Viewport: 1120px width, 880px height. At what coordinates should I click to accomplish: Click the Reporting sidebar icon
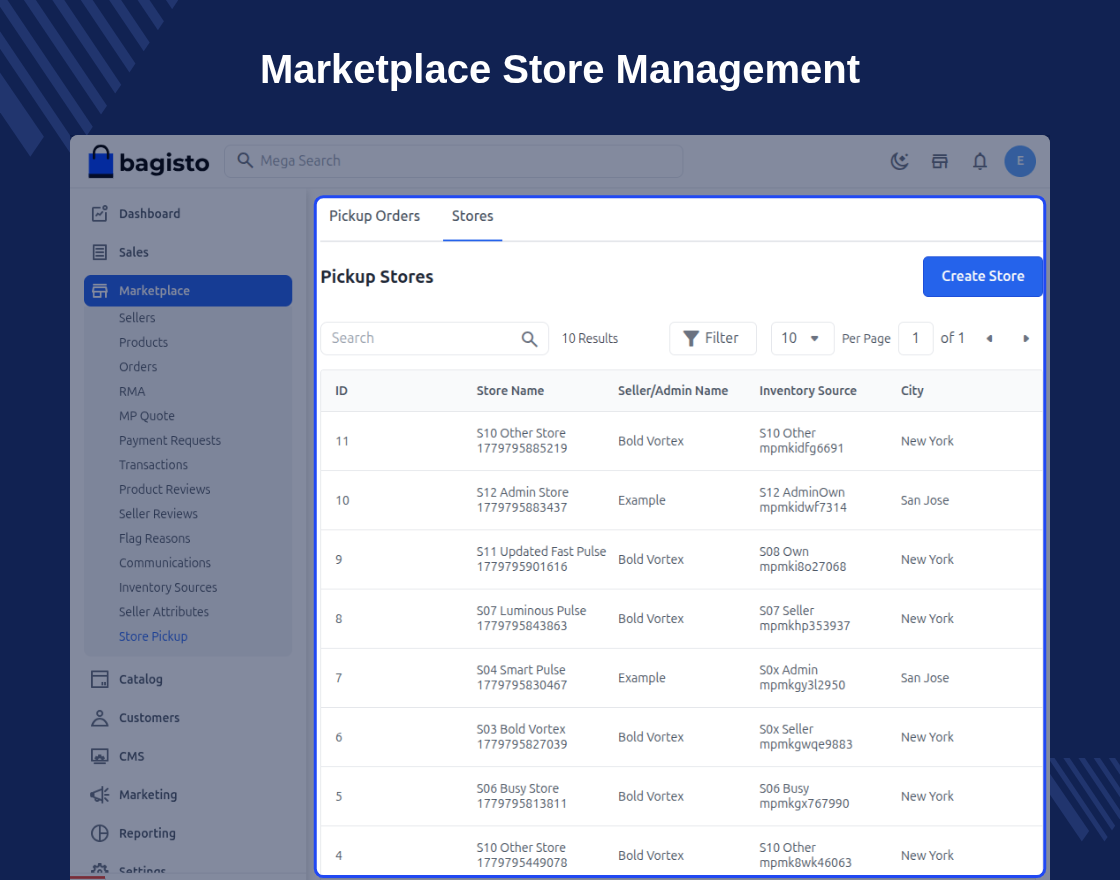pyautogui.click(x=100, y=834)
